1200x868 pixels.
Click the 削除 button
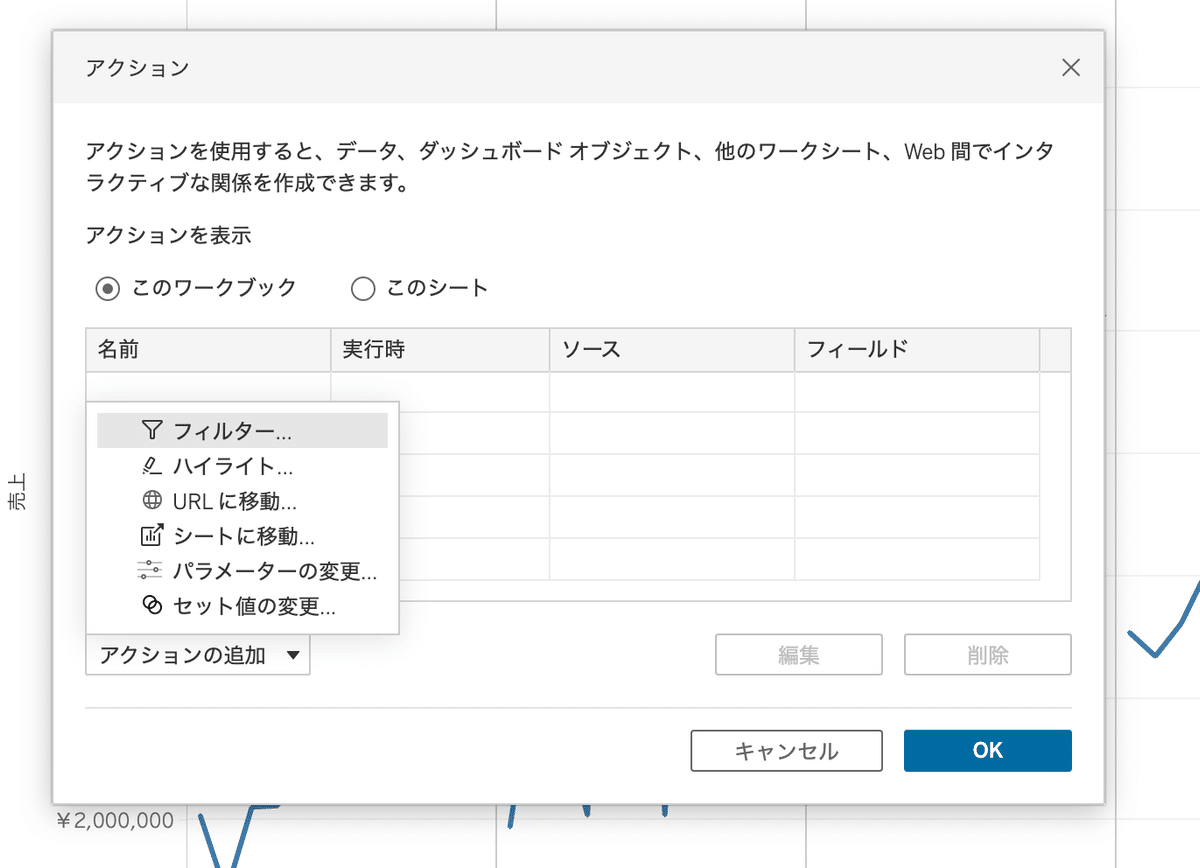[x=988, y=655]
